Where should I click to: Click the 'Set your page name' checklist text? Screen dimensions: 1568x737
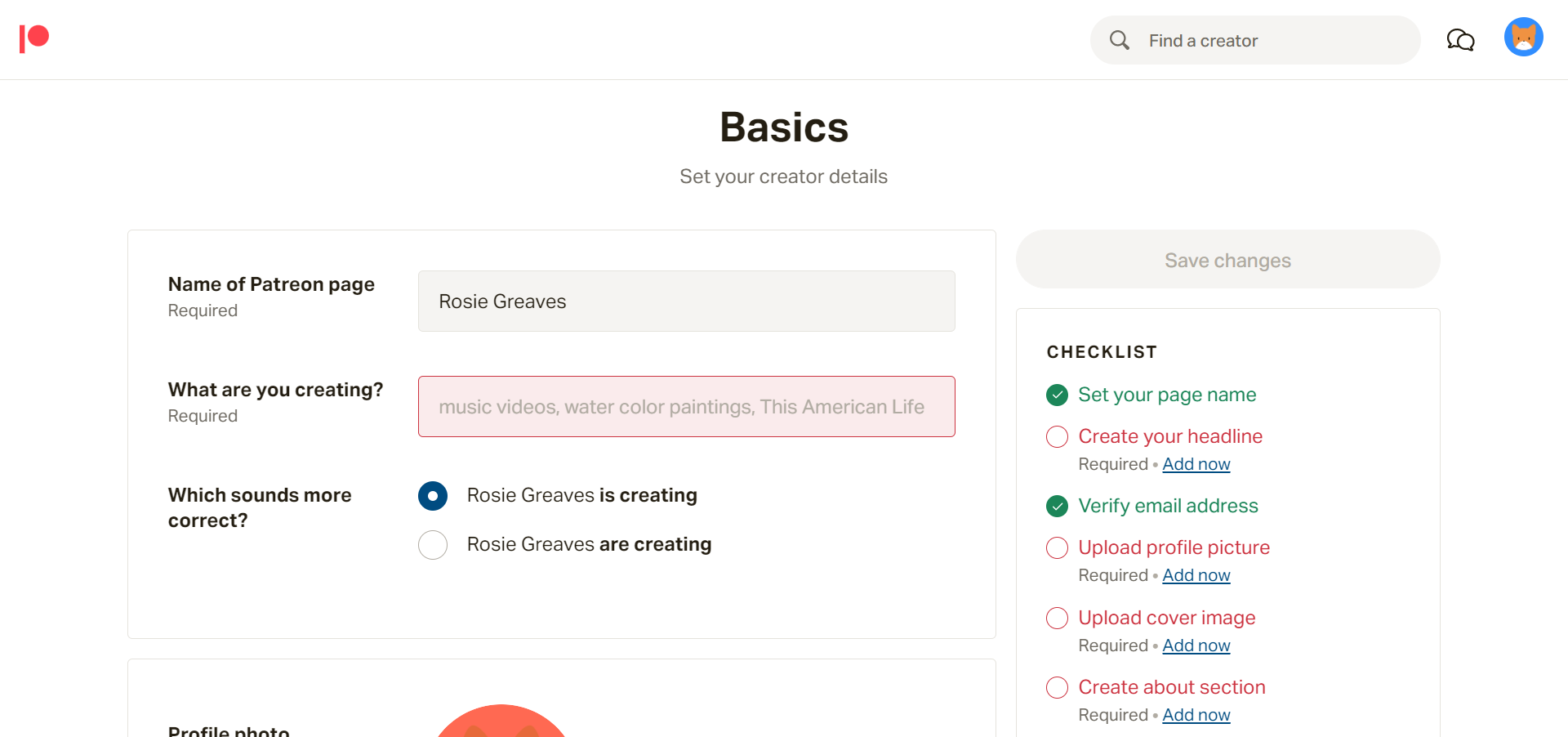coord(1167,395)
